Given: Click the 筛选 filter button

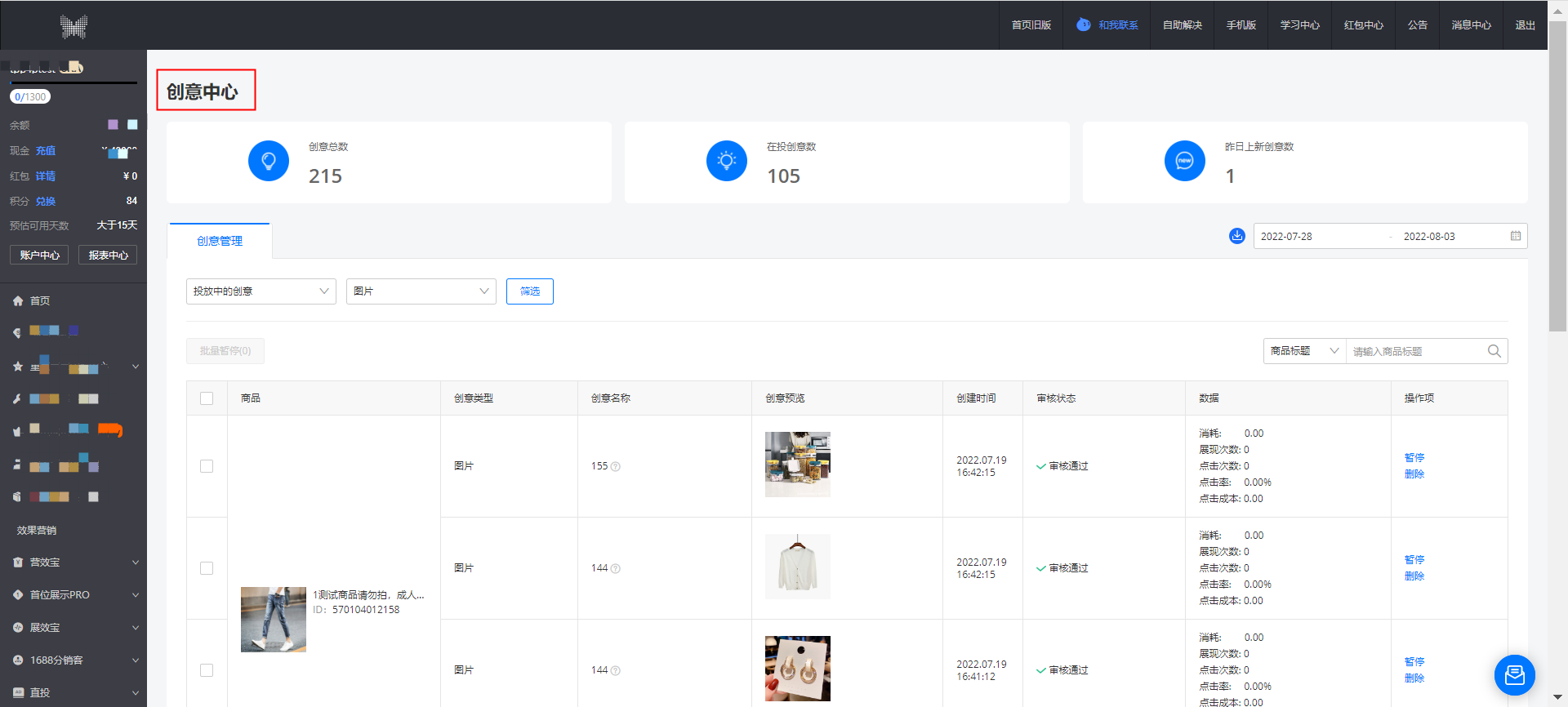Looking at the screenshot, I should point(529,291).
